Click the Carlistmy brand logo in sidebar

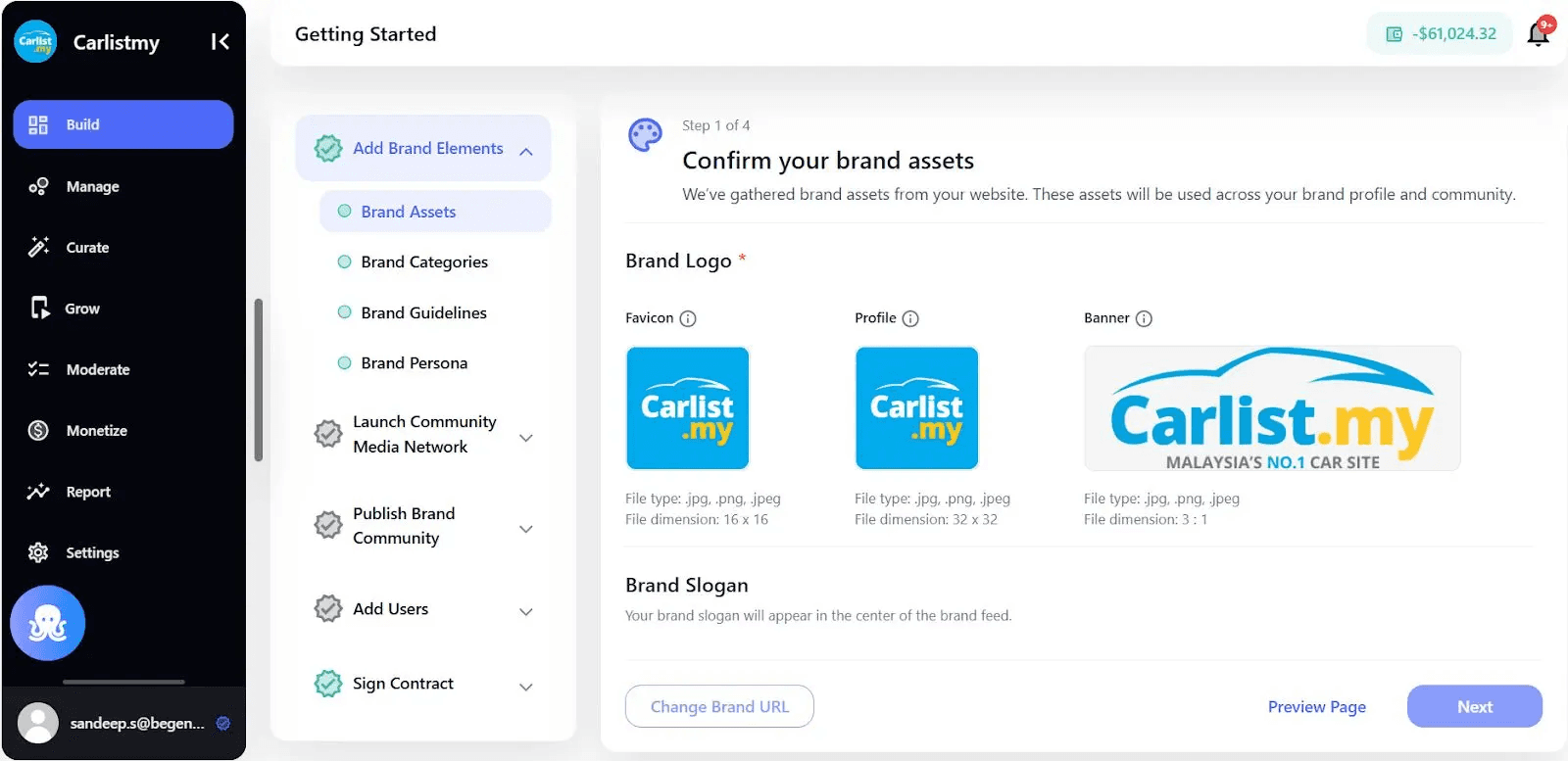[x=35, y=41]
